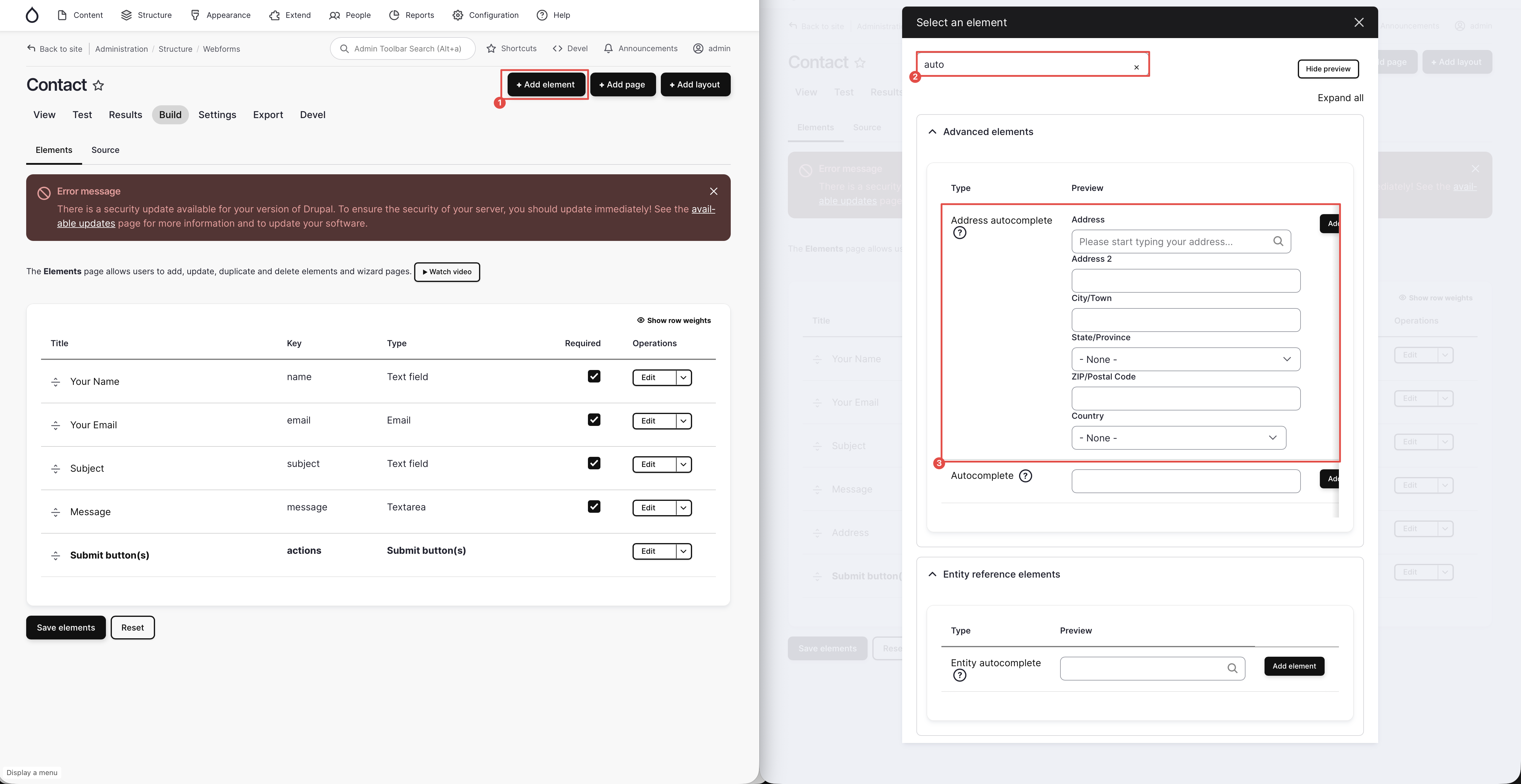Click the drag handle for Your Name row
The height and width of the screenshot is (784, 1521).
[56, 382]
